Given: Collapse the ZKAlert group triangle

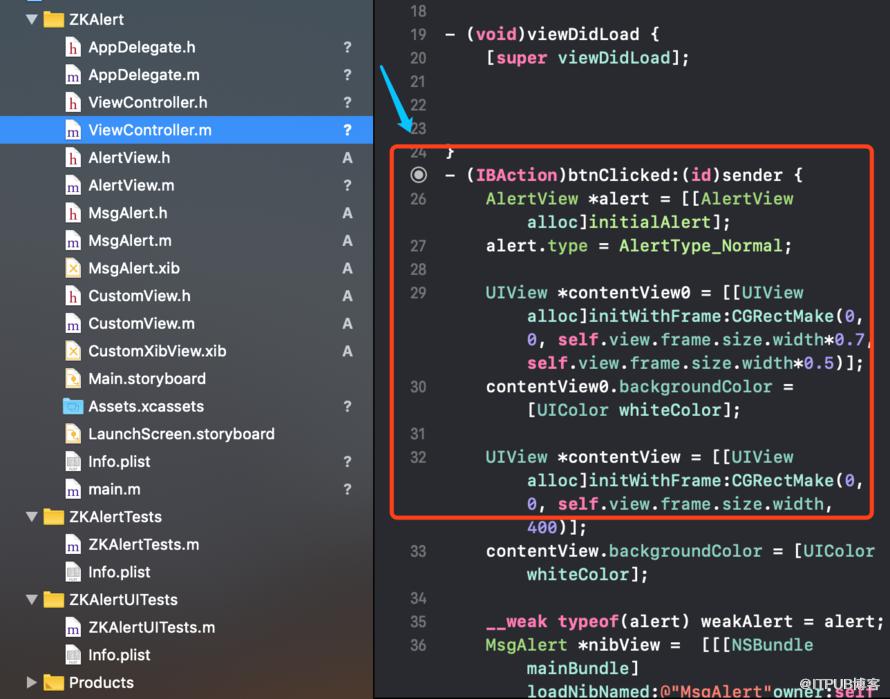Looking at the screenshot, I should 32,19.
